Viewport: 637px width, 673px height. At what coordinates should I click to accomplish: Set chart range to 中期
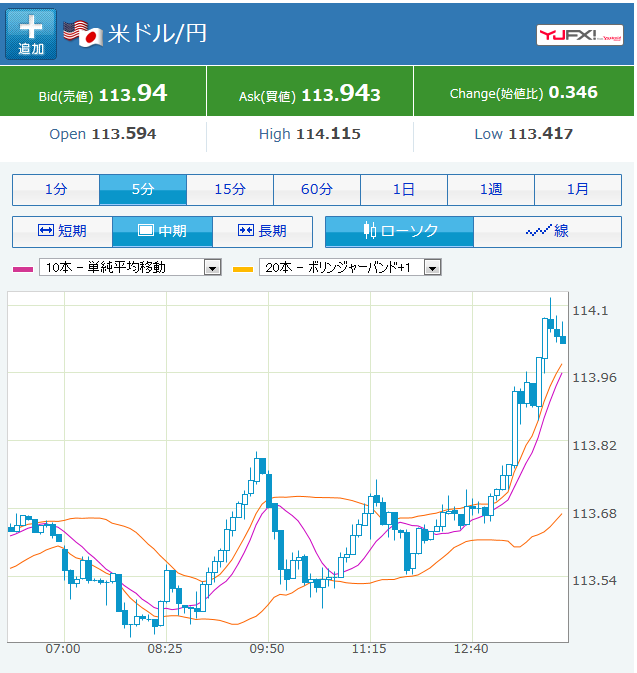pyautogui.click(x=162, y=232)
